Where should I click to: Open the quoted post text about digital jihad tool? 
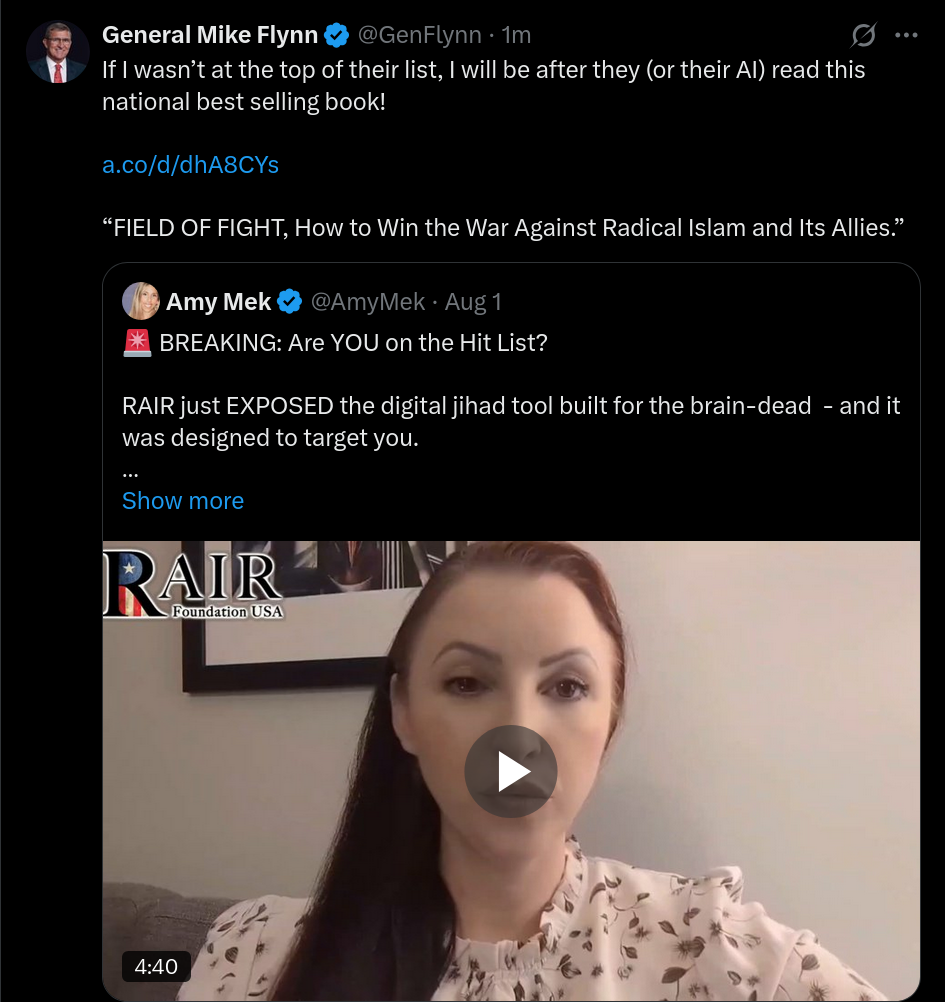[511, 422]
